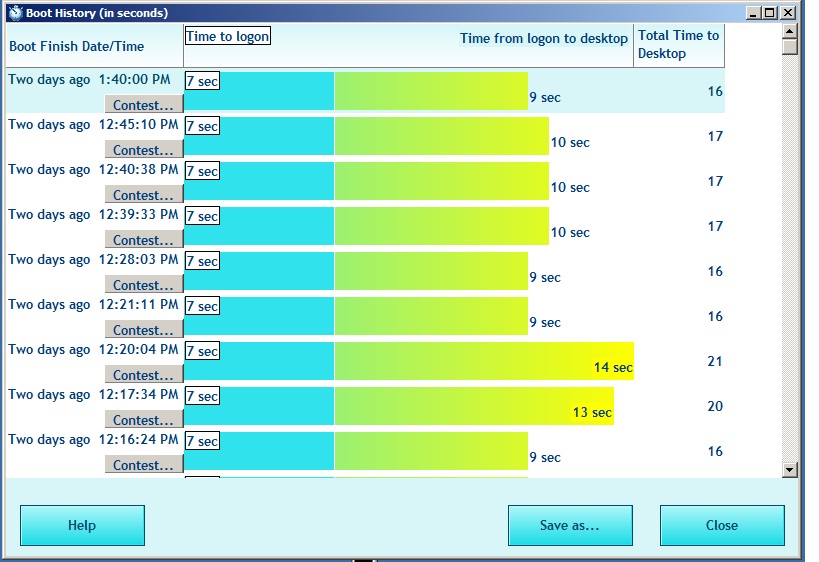Click the 14 sec desktop bar label

613,367
